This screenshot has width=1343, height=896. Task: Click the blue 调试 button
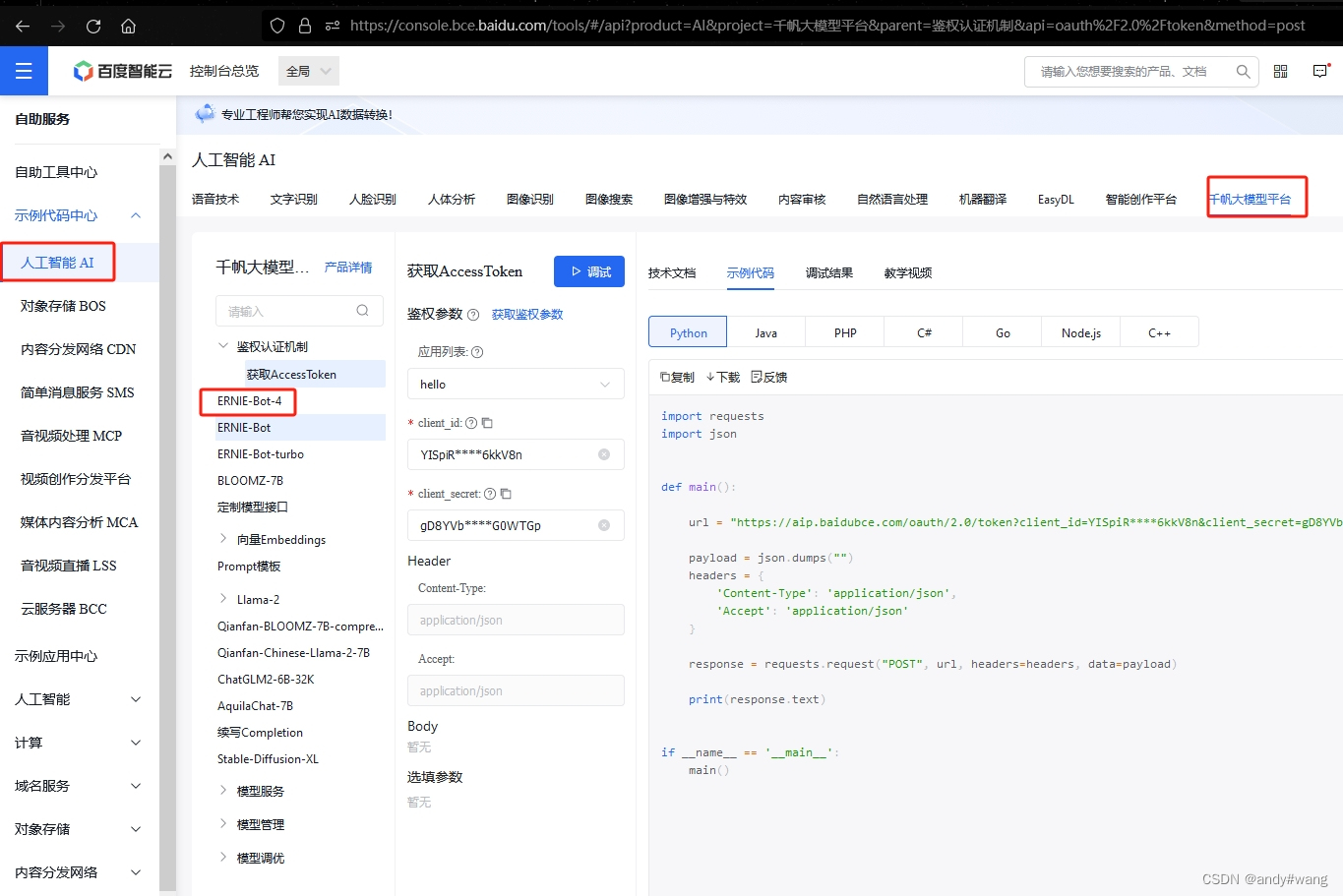pyautogui.click(x=589, y=271)
